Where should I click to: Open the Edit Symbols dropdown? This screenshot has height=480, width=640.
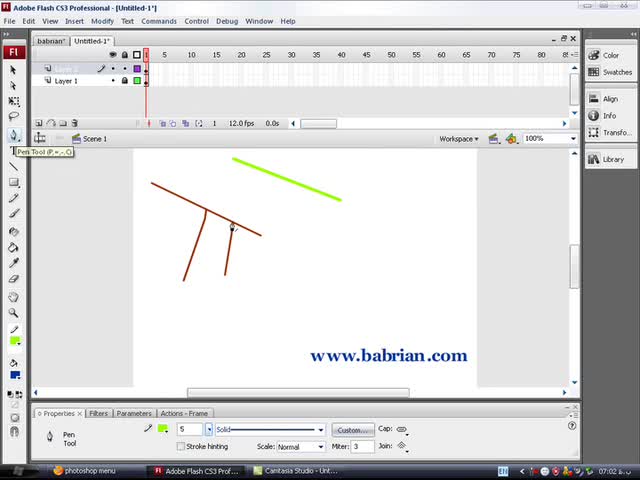coord(512,139)
